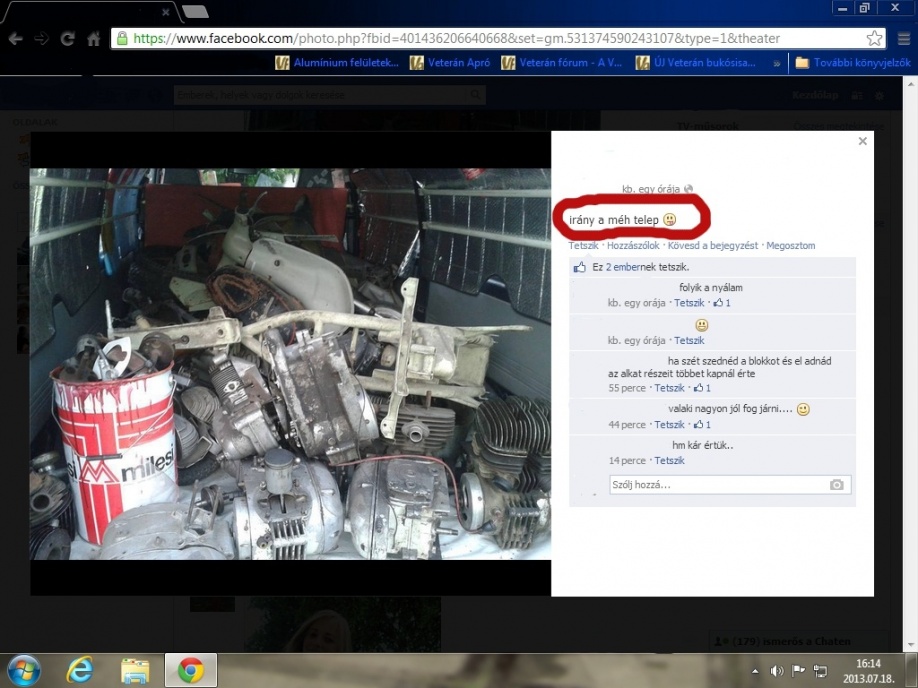
Task: Like the 'folyik a nyálam' comment
Action: 689,303
